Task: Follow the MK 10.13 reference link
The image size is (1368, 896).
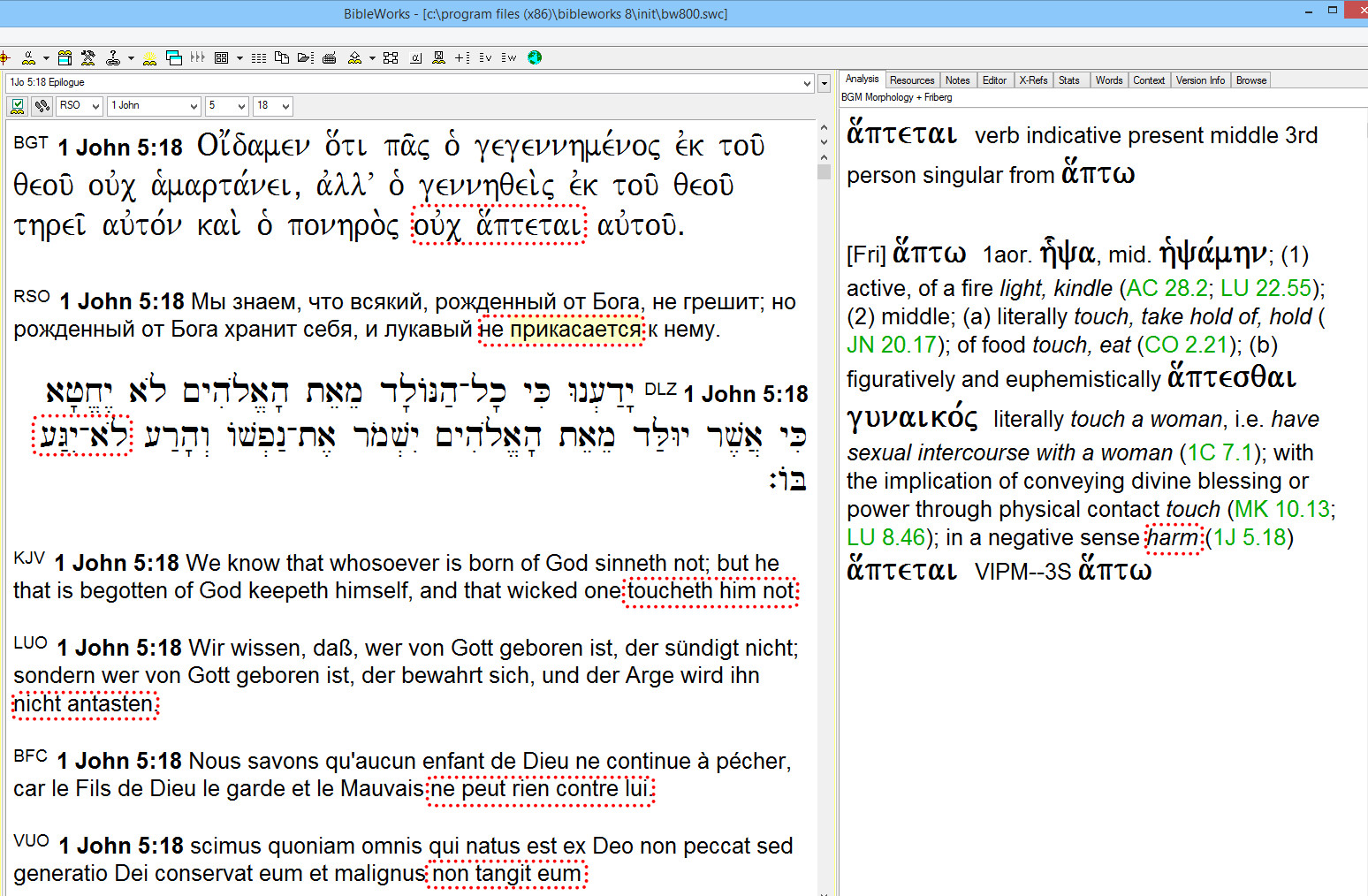Action: click(1281, 509)
